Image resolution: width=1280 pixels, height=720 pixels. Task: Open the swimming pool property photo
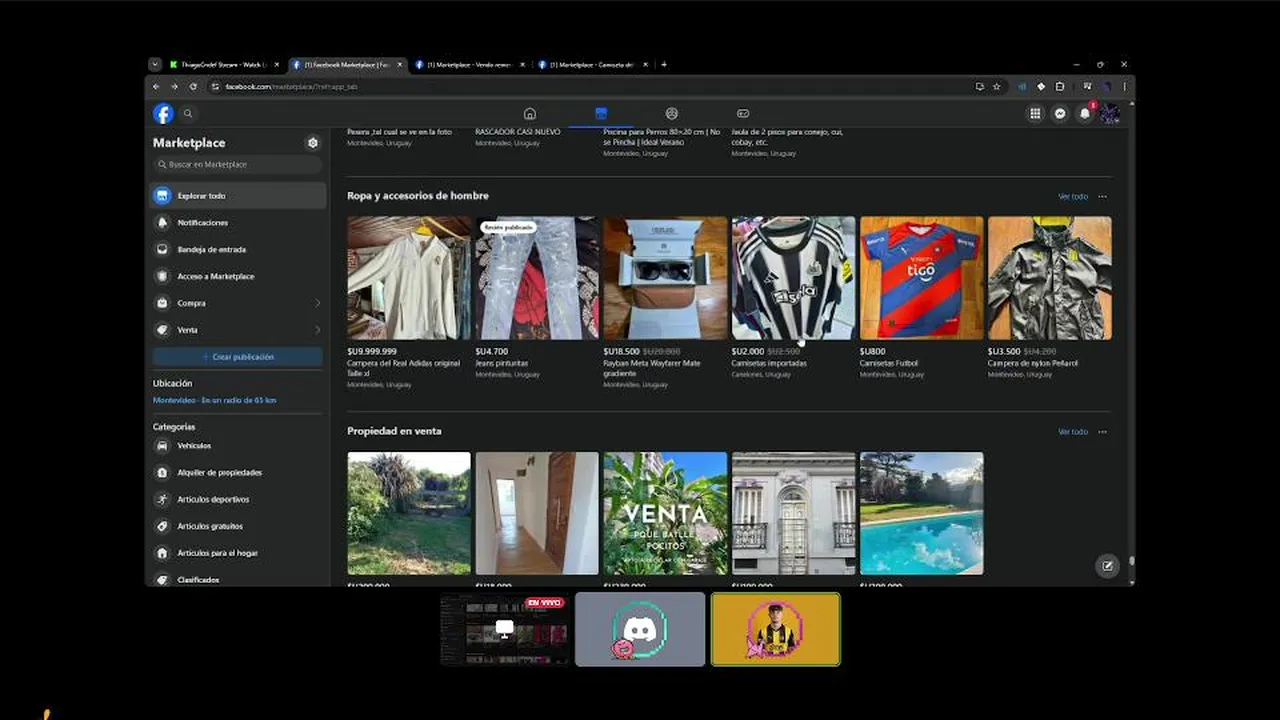tap(922, 513)
